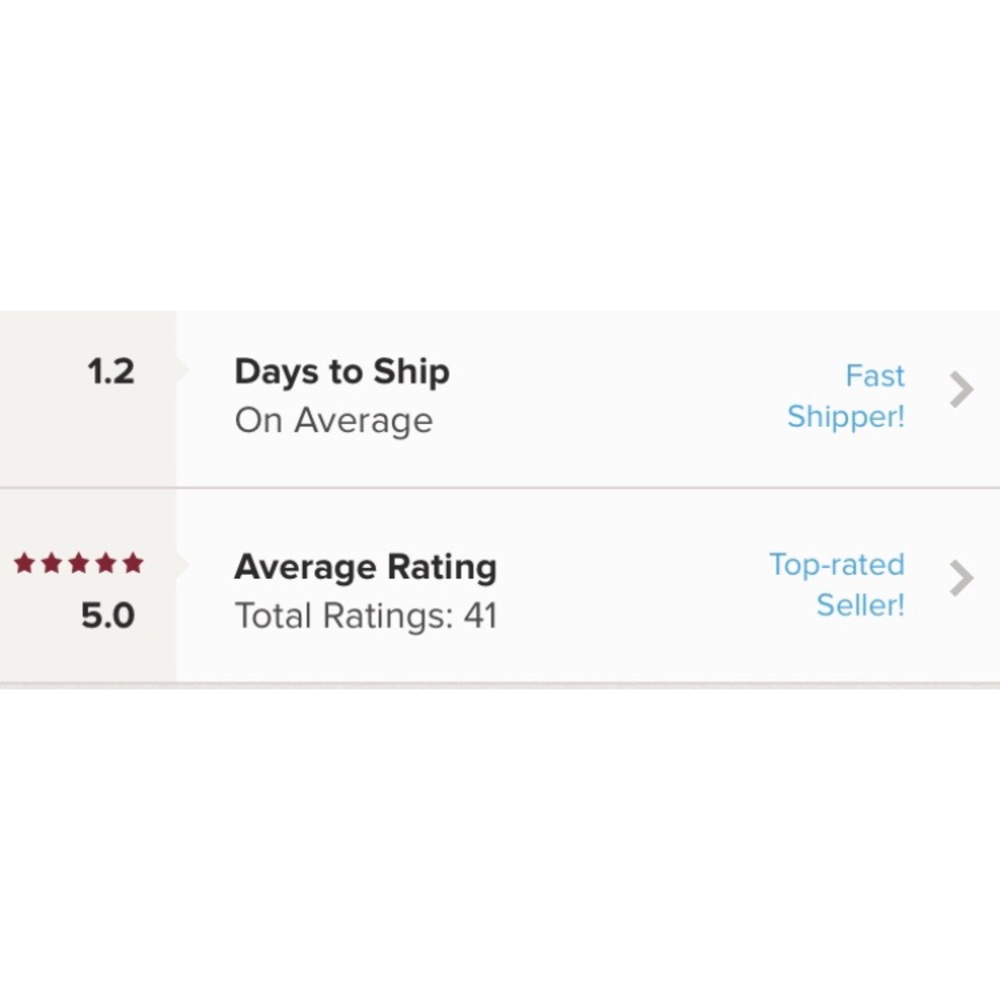Click the 'Total Ratings:' label
Image resolution: width=1000 pixels, height=1000 pixels.
(343, 616)
